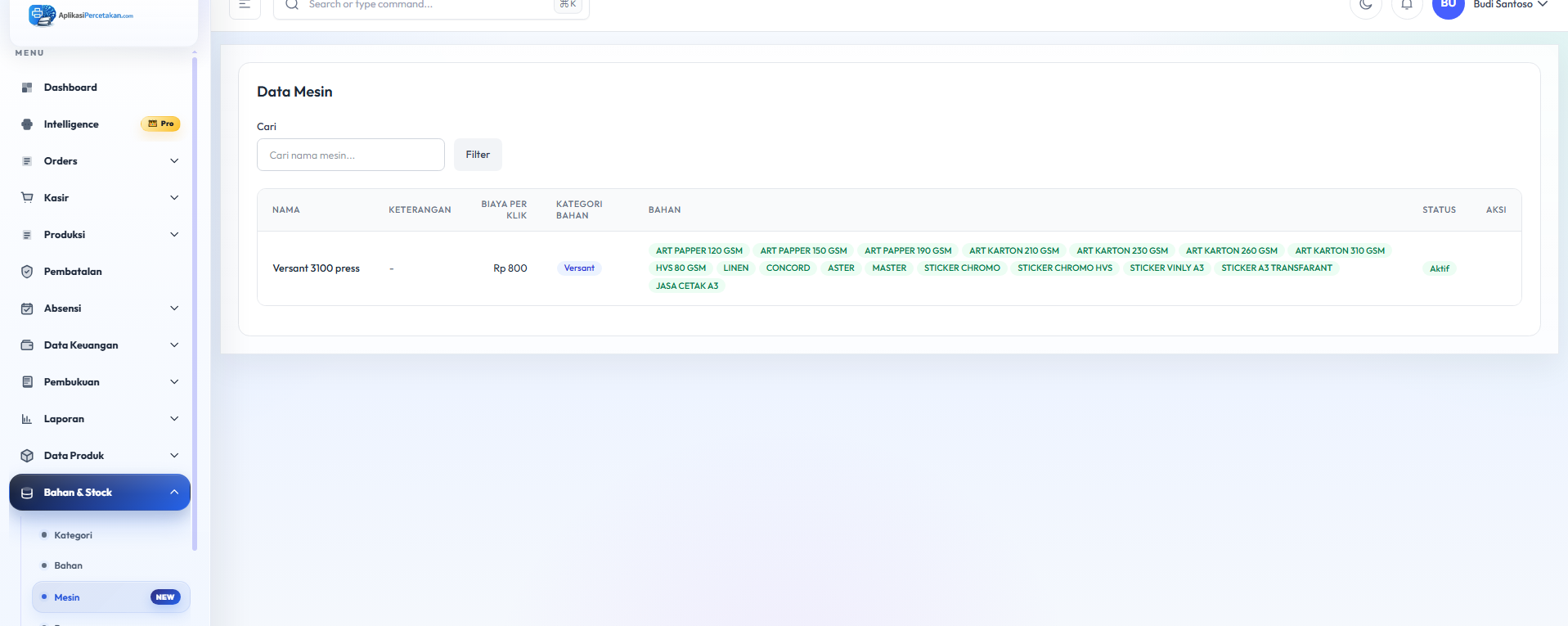Click the MASTER material tag
This screenshot has width=1568, height=626.
(x=889, y=268)
